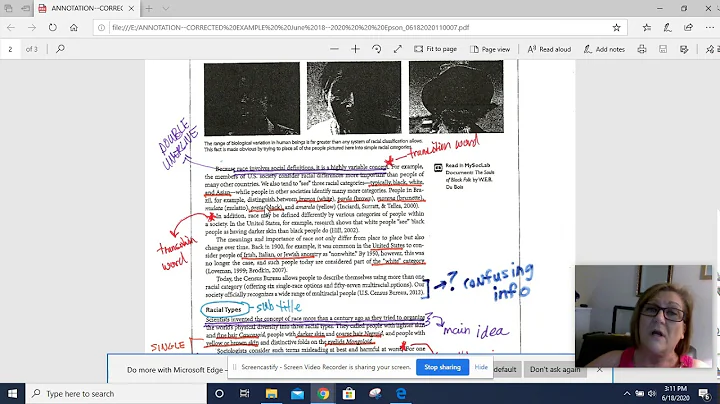The image size is (720, 404).
Task: Click the page number field
Action: point(10,49)
